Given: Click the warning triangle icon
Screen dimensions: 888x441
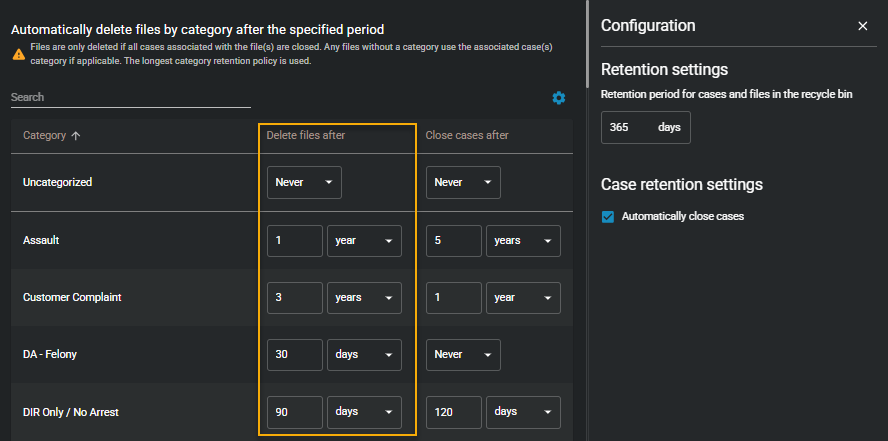Looking at the screenshot, I should pyautogui.click(x=18, y=54).
